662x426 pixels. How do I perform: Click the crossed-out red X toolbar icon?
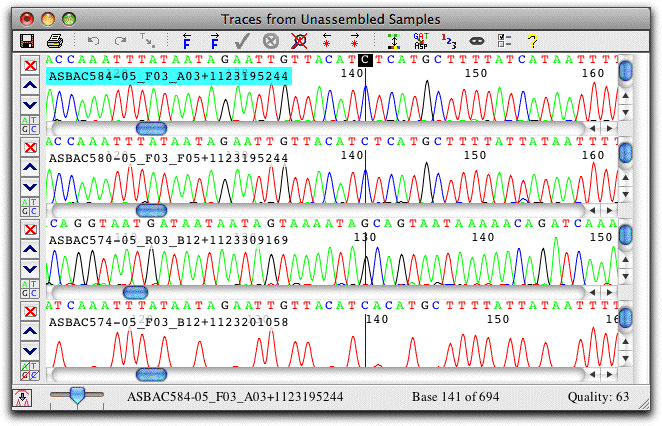point(299,41)
